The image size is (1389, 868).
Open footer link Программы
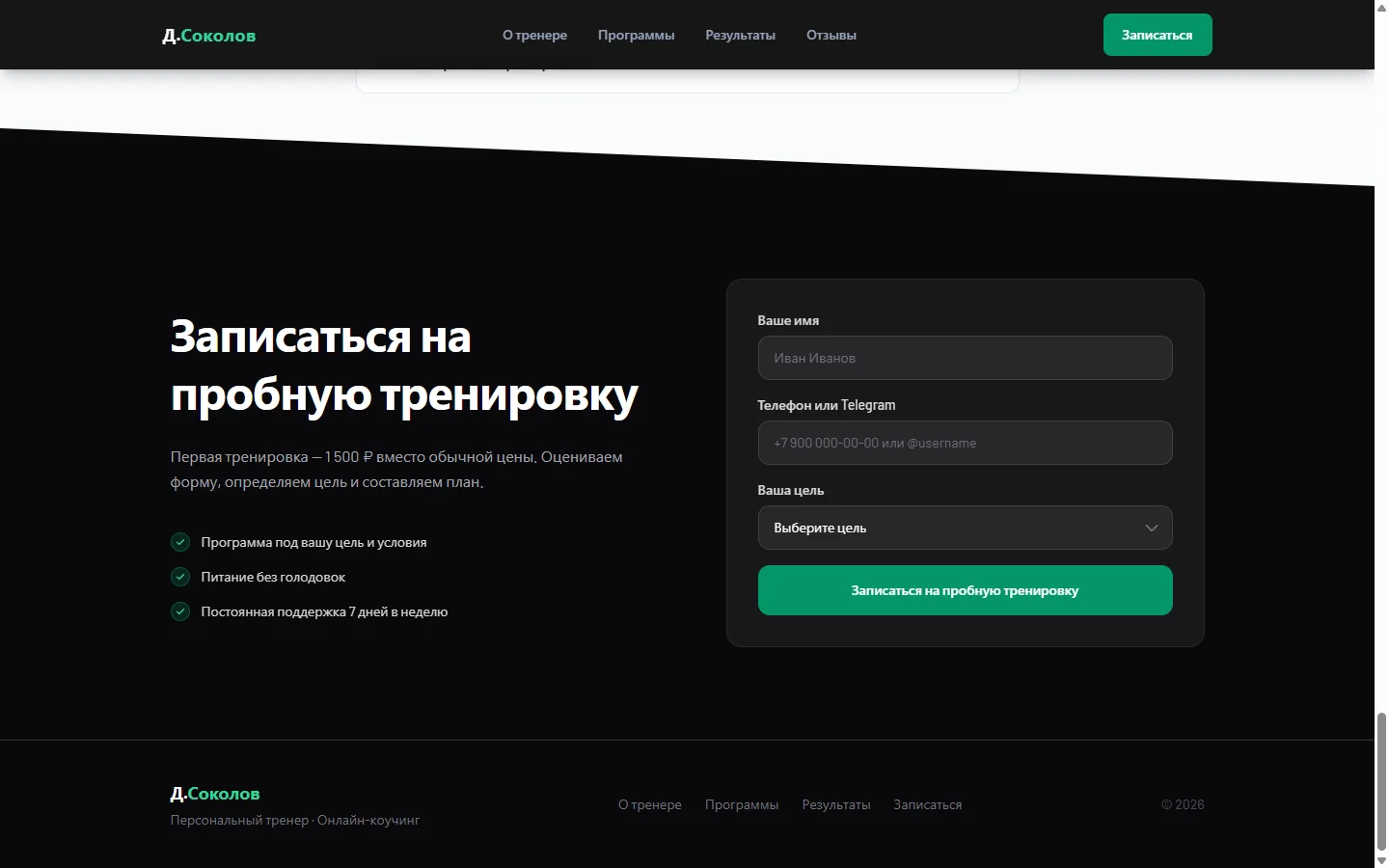tap(742, 804)
